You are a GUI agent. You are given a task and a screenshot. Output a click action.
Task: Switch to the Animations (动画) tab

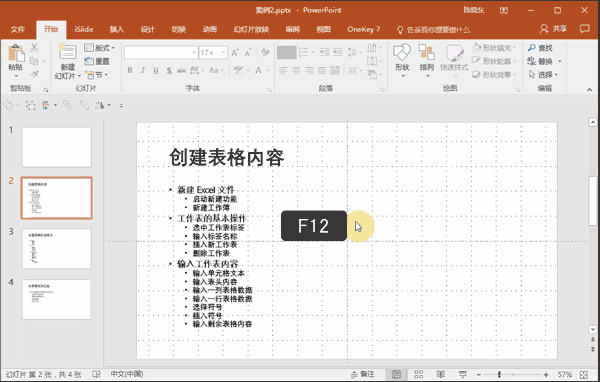210,29
